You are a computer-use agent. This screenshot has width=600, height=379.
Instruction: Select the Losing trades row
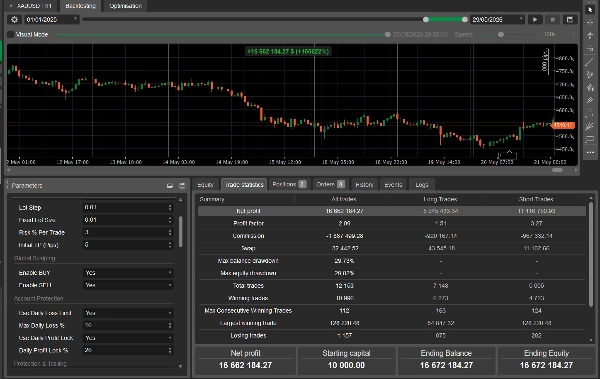pos(392,335)
